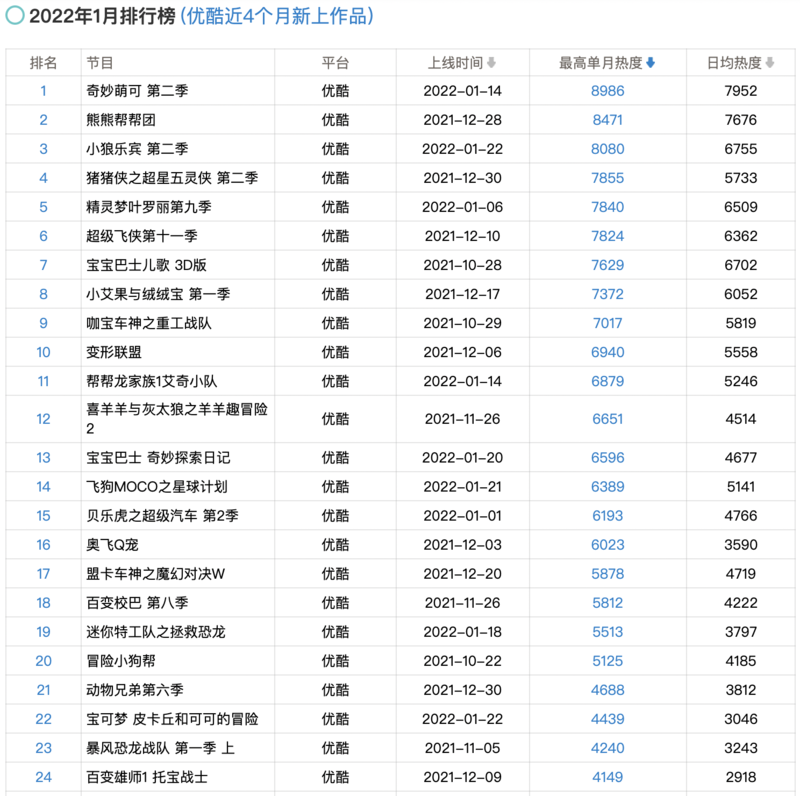Click daily heat value 3590

741,545
